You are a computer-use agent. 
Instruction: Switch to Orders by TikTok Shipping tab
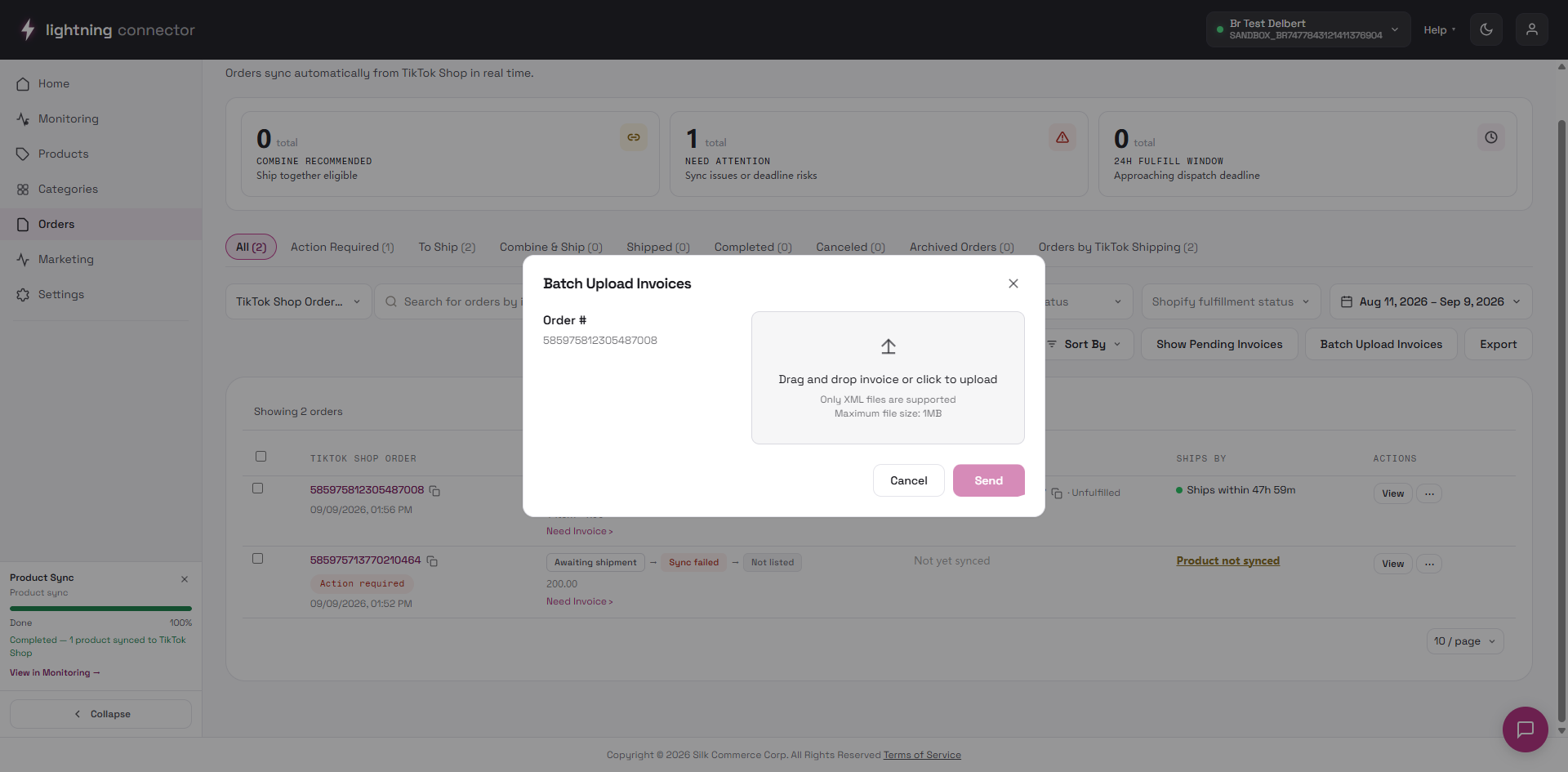(1118, 247)
